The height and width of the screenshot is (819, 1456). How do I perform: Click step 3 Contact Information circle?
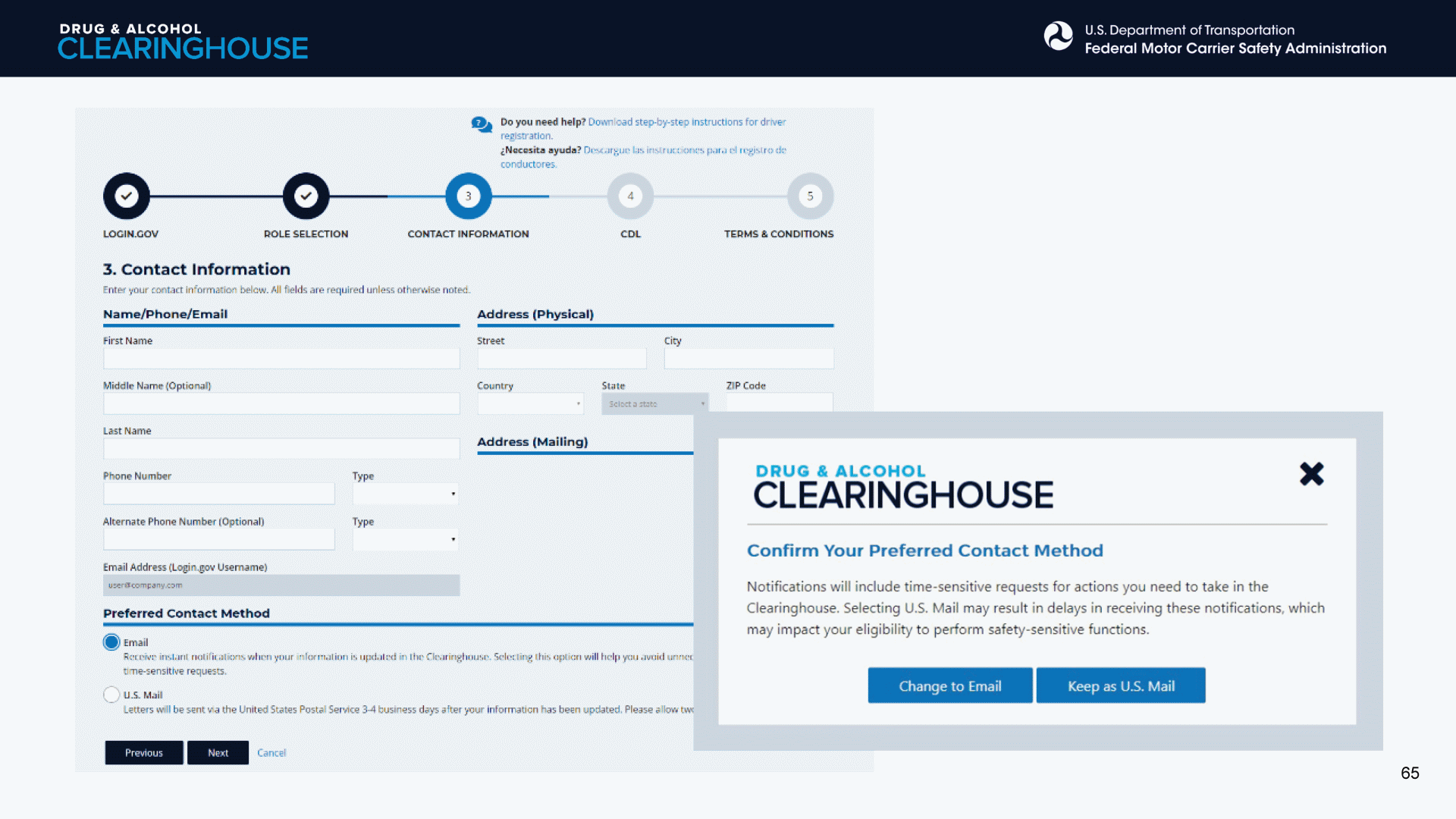tap(468, 196)
